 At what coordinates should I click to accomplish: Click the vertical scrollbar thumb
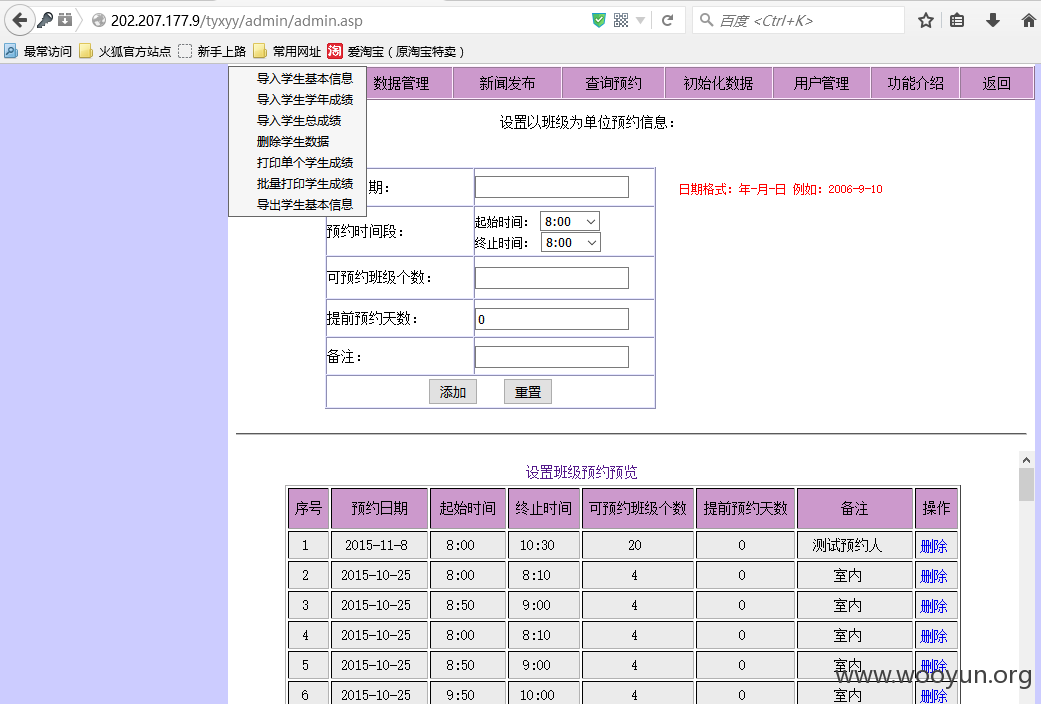[x=1026, y=485]
